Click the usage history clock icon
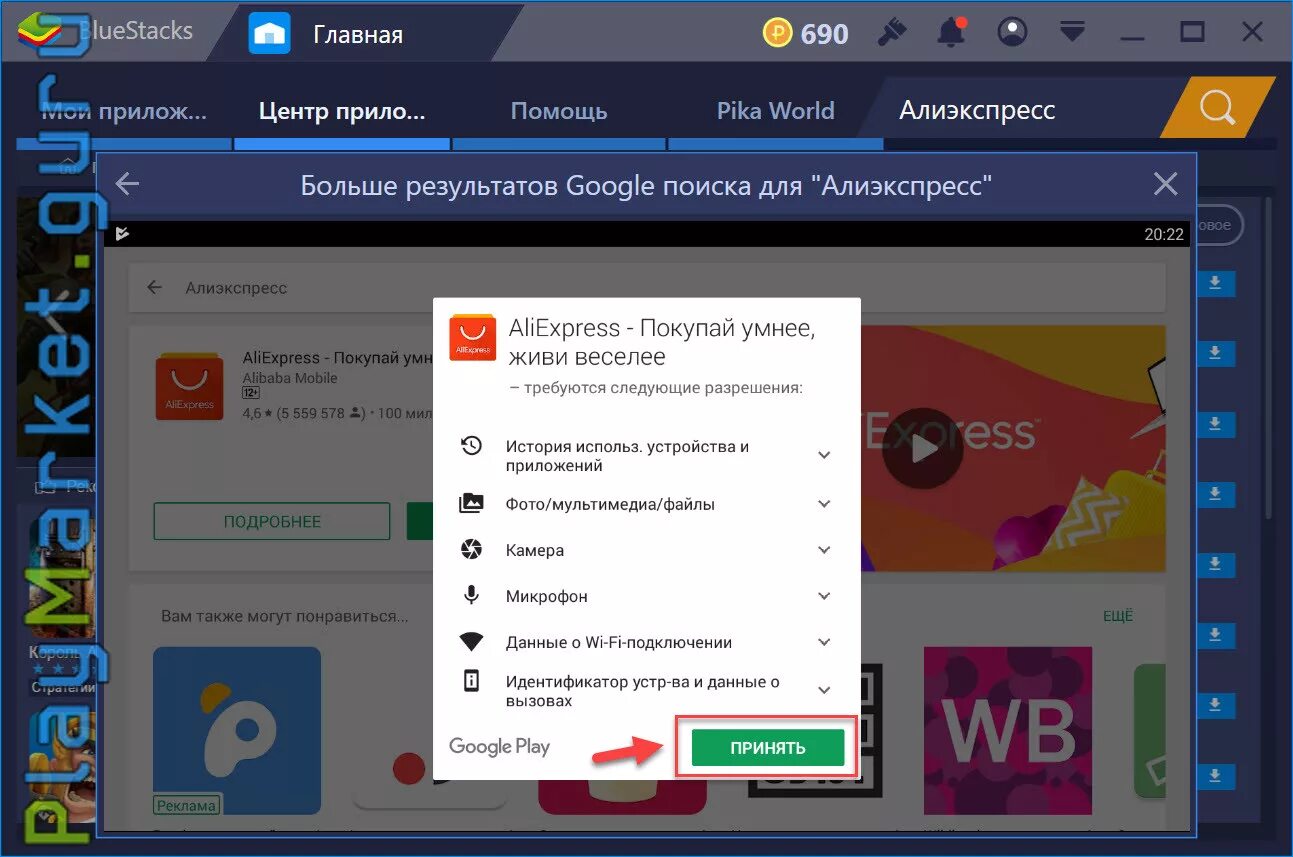This screenshot has width=1293, height=857. pos(471,447)
